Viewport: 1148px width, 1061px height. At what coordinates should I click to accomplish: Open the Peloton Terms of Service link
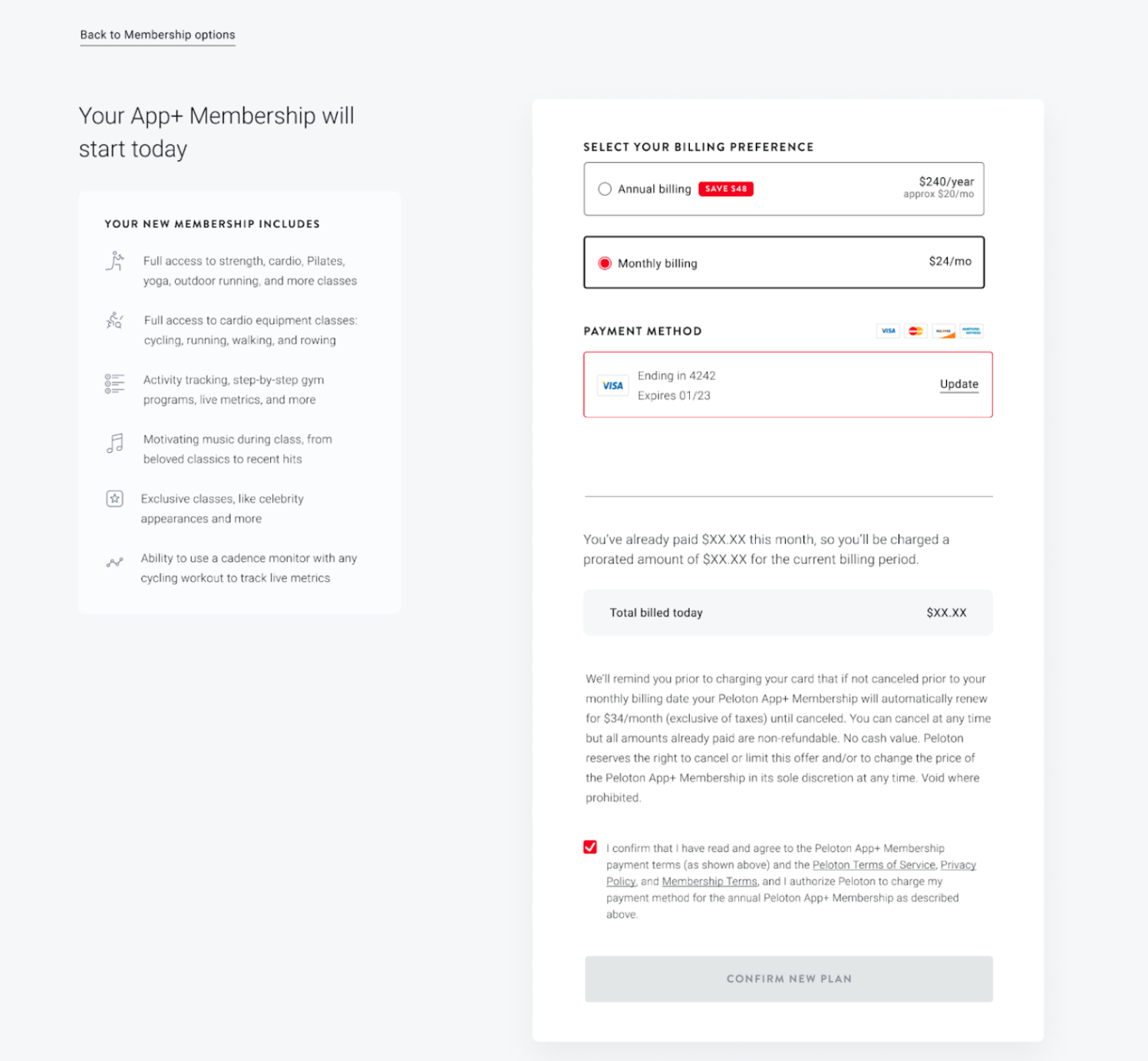pyautogui.click(x=873, y=864)
